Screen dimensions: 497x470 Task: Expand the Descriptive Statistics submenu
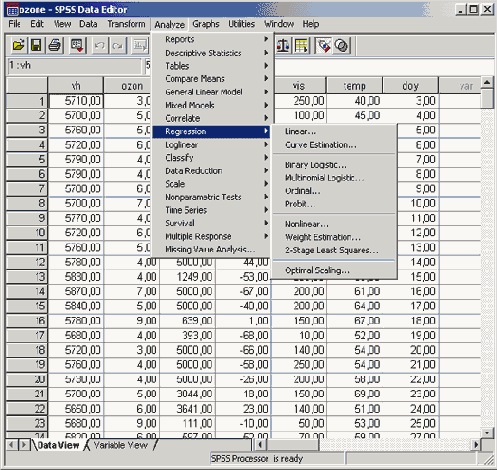point(211,53)
